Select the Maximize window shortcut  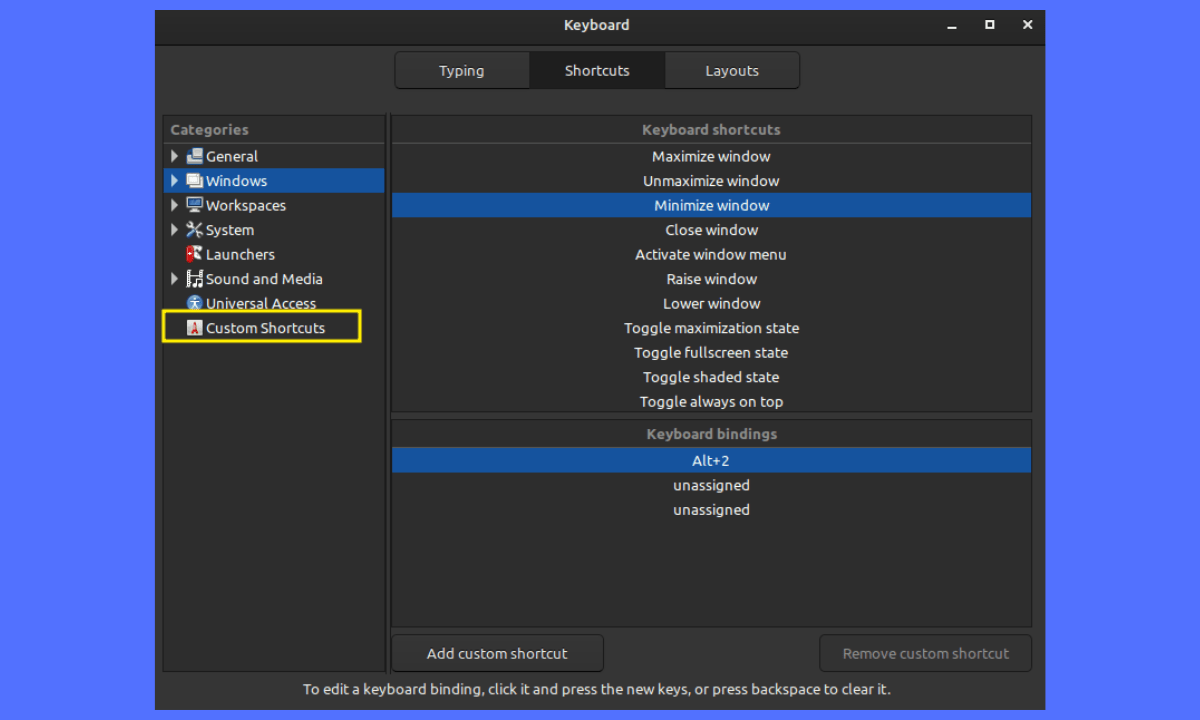[711, 156]
